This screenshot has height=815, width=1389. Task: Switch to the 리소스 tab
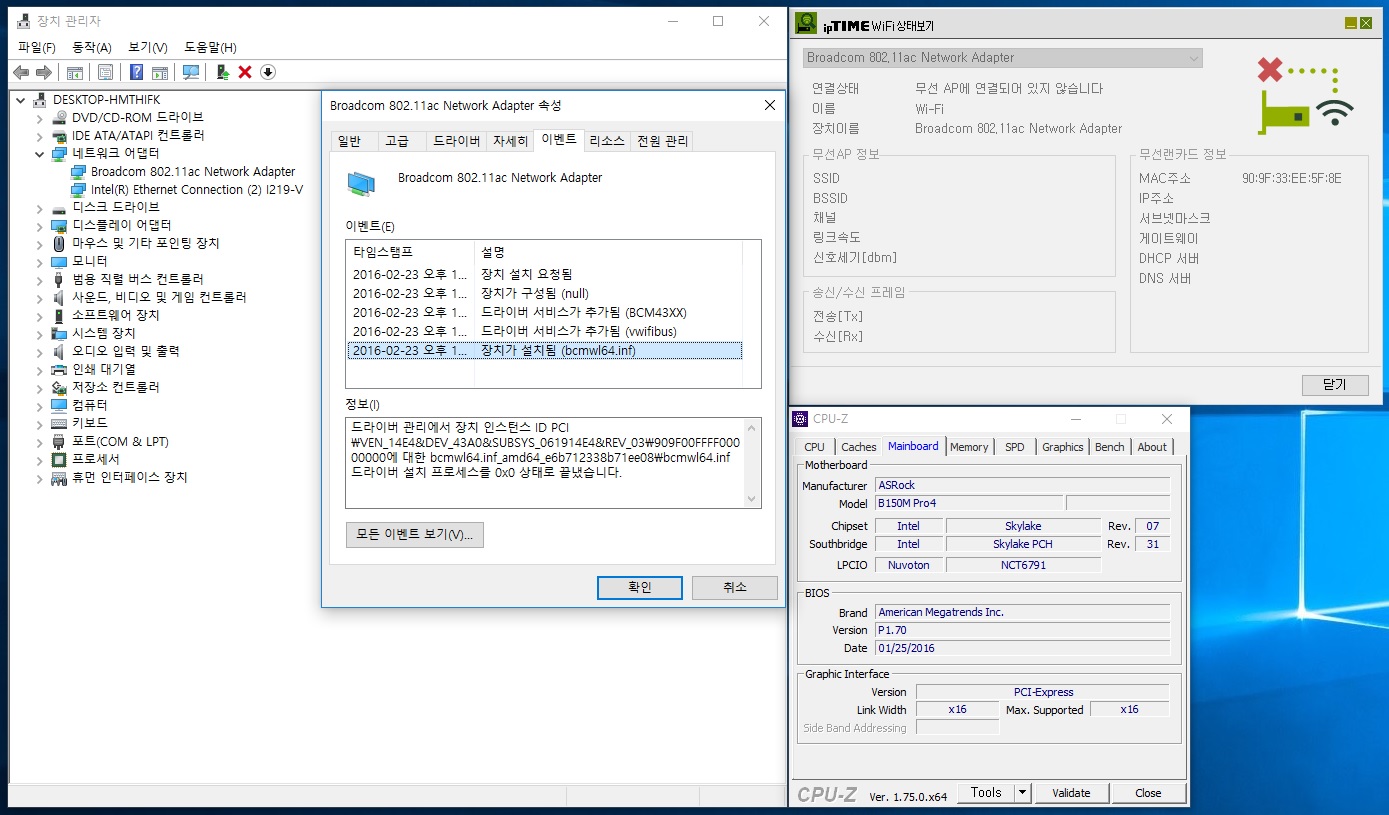(x=607, y=142)
